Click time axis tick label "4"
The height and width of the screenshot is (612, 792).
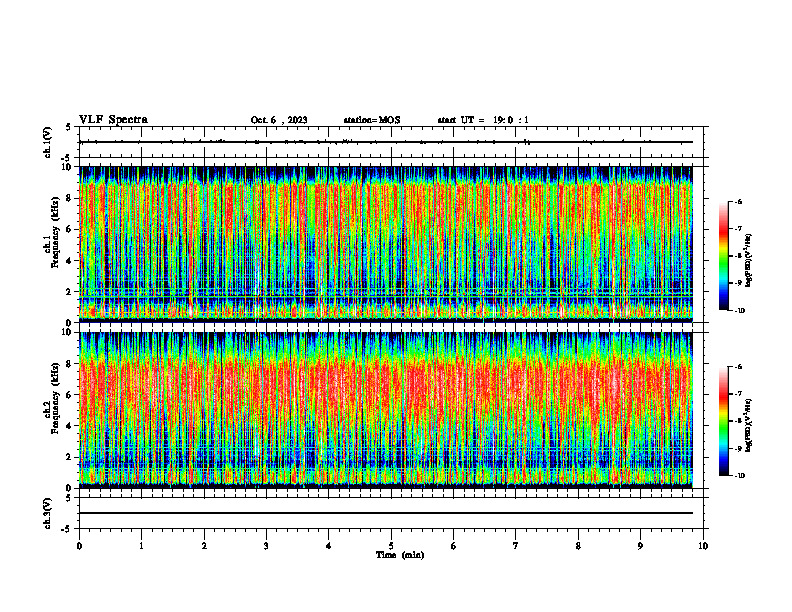(328, 546)
